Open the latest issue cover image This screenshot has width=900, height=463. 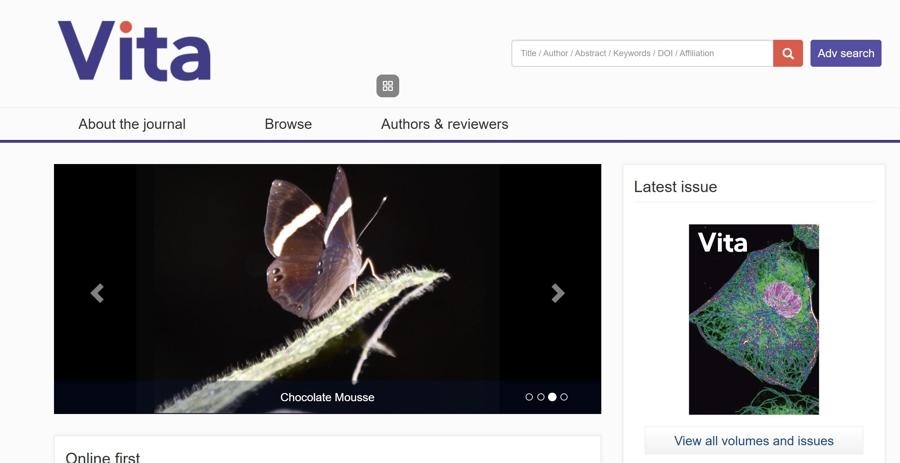click(x=753, y=319)
